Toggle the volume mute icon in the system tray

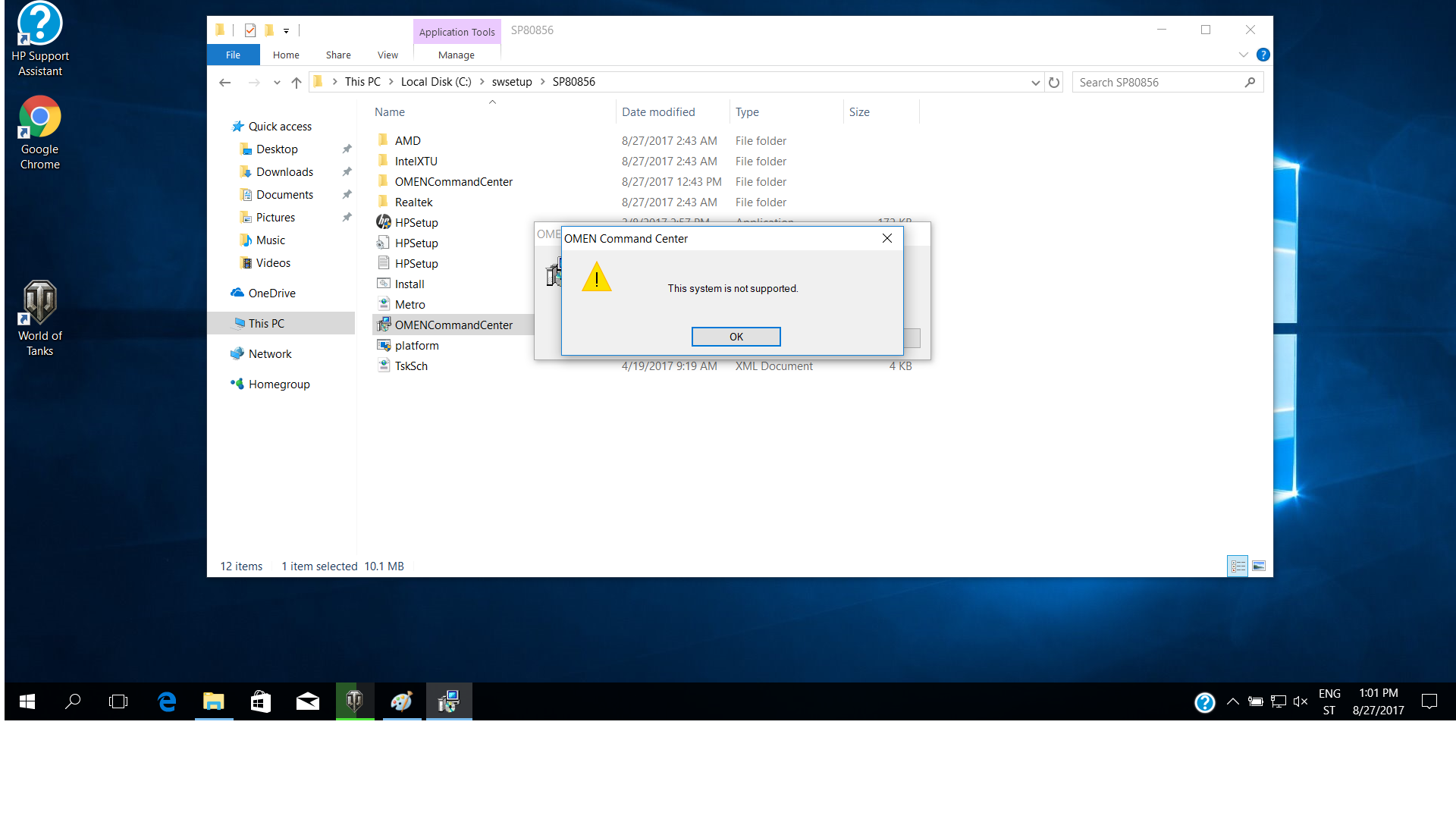(x=1301, y=701)
